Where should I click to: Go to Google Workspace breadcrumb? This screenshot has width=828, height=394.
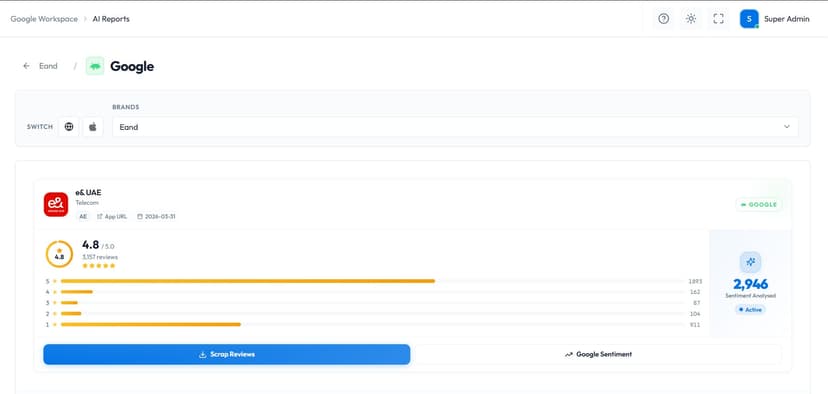[x=44, y=19]
